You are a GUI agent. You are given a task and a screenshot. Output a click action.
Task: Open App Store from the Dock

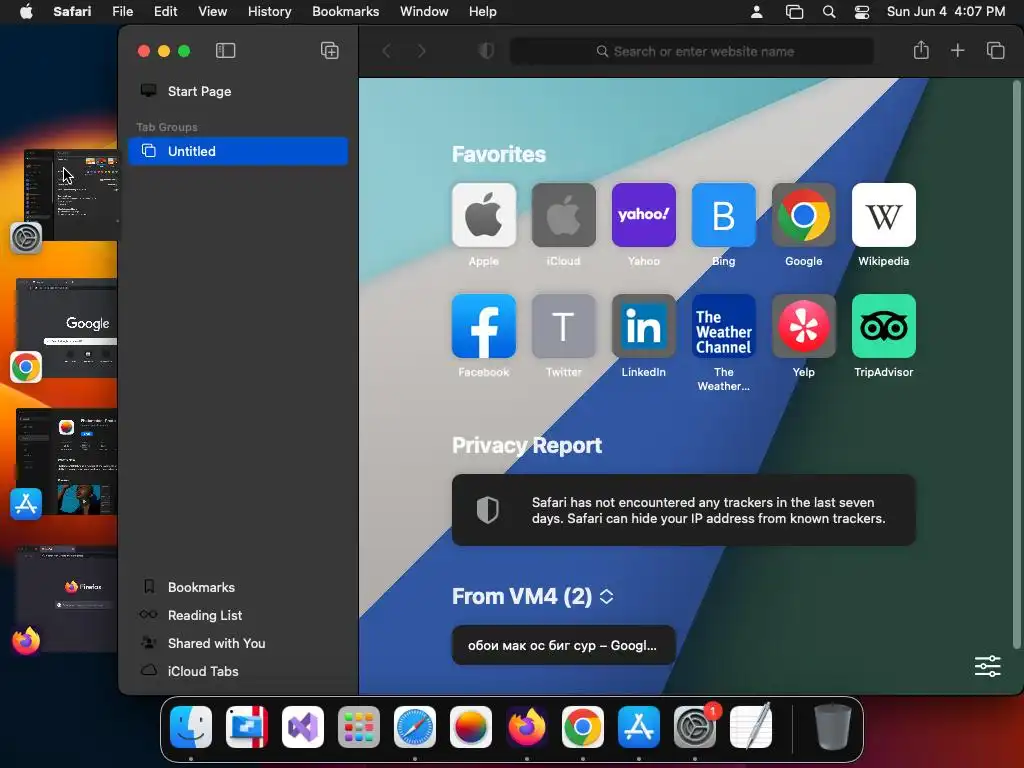tap(639, 726)
